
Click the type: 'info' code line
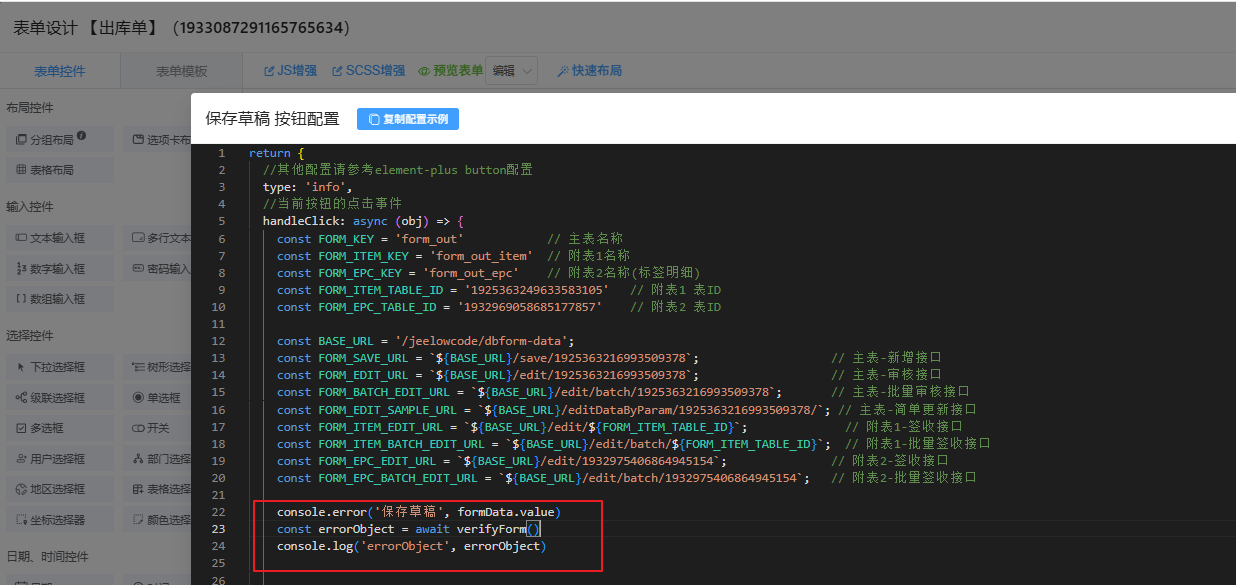[x=307, y=187]
